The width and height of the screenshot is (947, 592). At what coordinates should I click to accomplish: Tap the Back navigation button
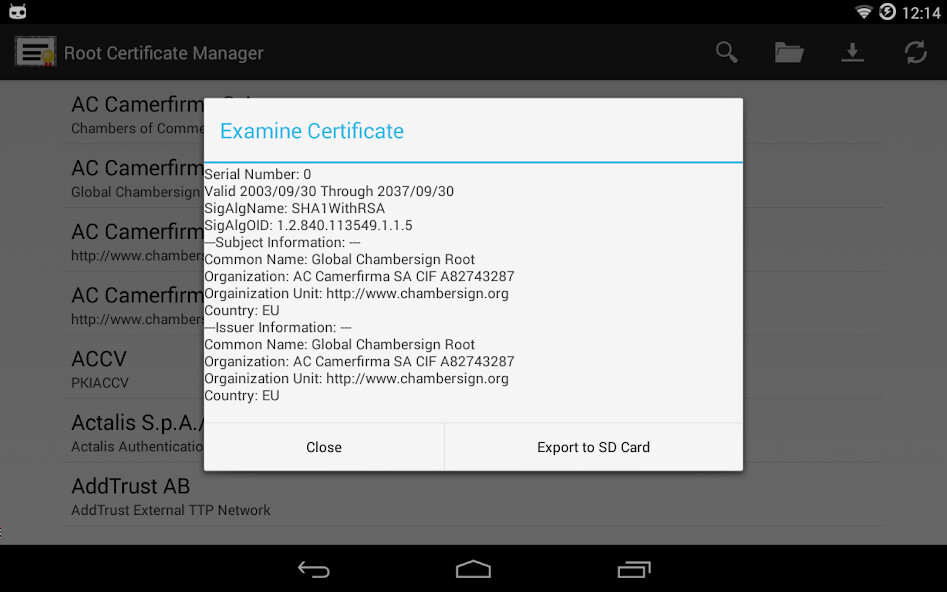[x=313, y=568]
